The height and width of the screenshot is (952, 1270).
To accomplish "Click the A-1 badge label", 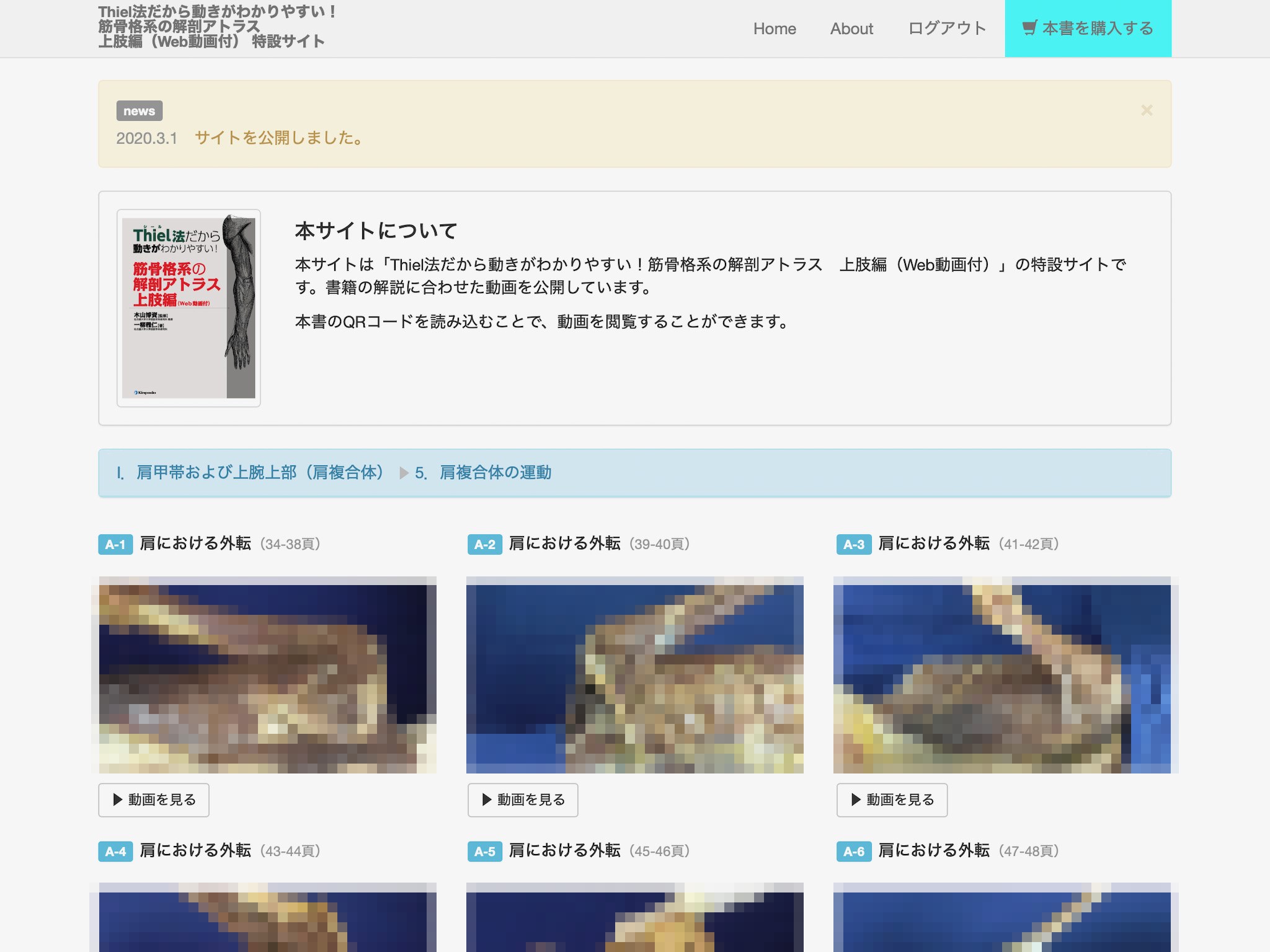I will point(115,544).
